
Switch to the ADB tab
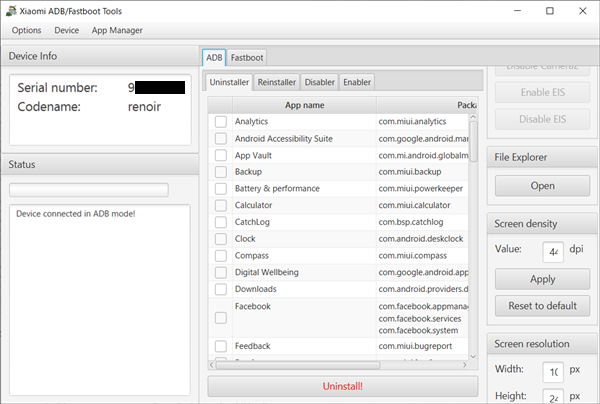[214, 58]
